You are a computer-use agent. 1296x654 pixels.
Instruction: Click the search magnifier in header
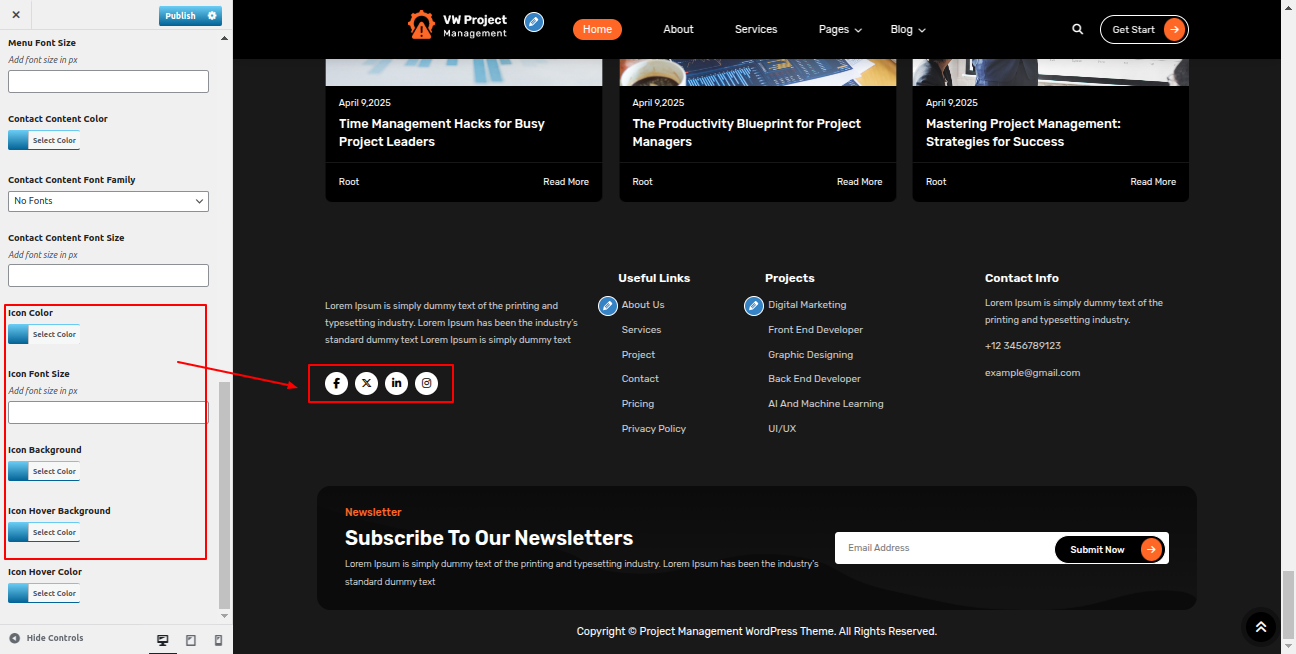point(1077,30)
